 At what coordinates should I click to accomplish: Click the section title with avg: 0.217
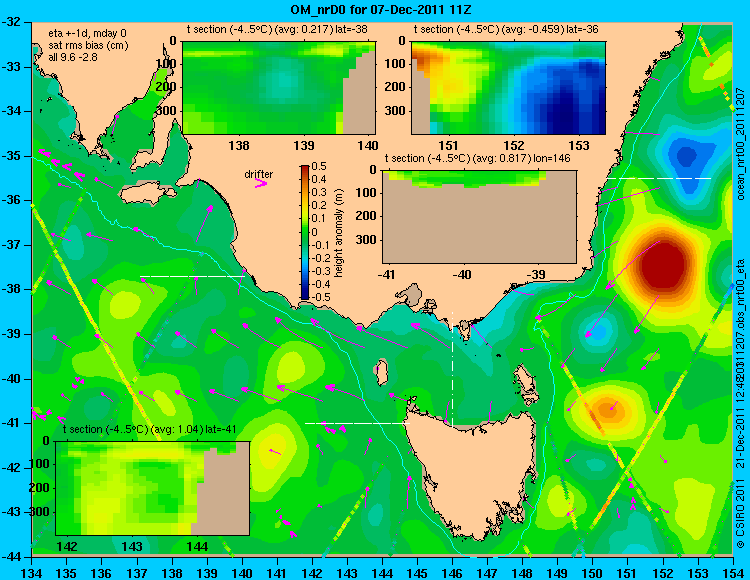click(277, 30)
